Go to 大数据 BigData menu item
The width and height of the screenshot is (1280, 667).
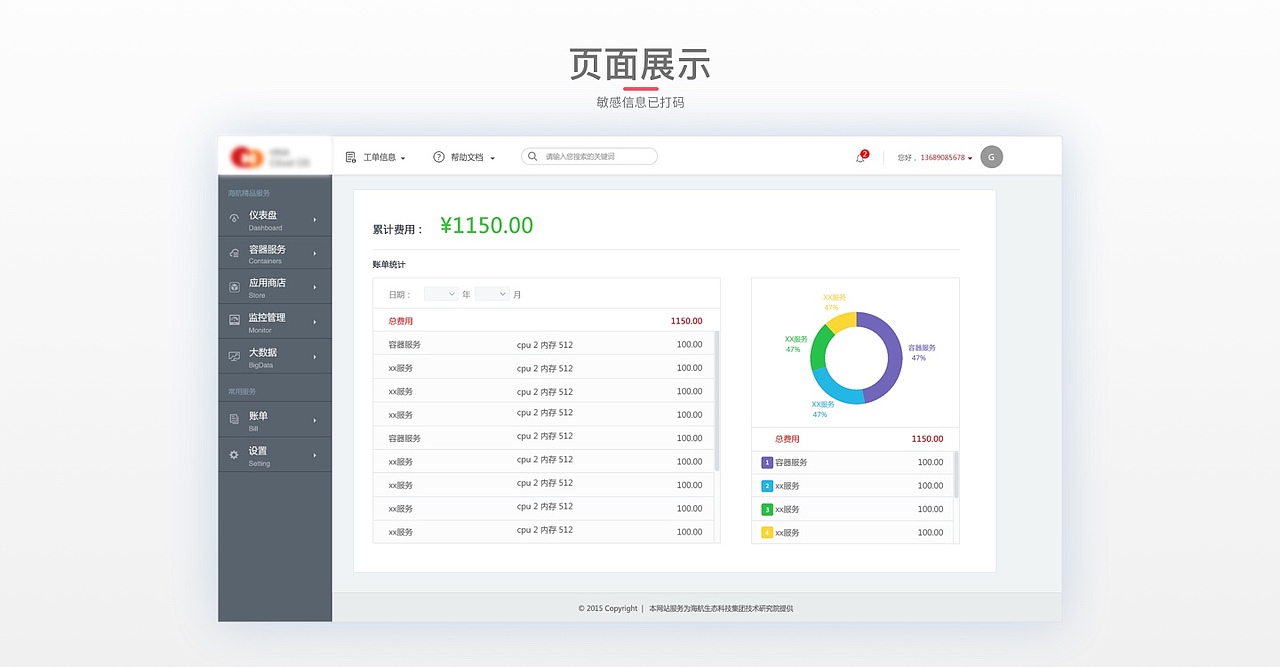(275, 356)
